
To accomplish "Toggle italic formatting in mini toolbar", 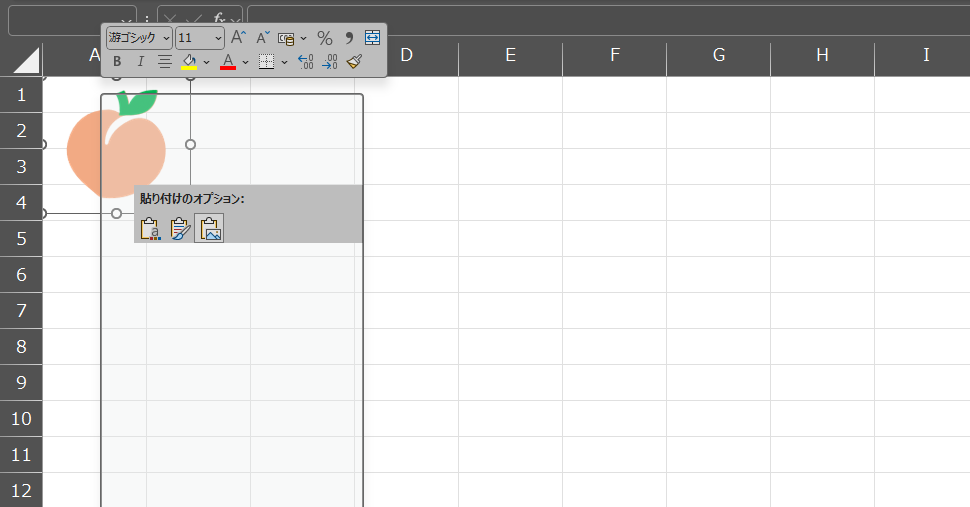I will pos(140,62).
